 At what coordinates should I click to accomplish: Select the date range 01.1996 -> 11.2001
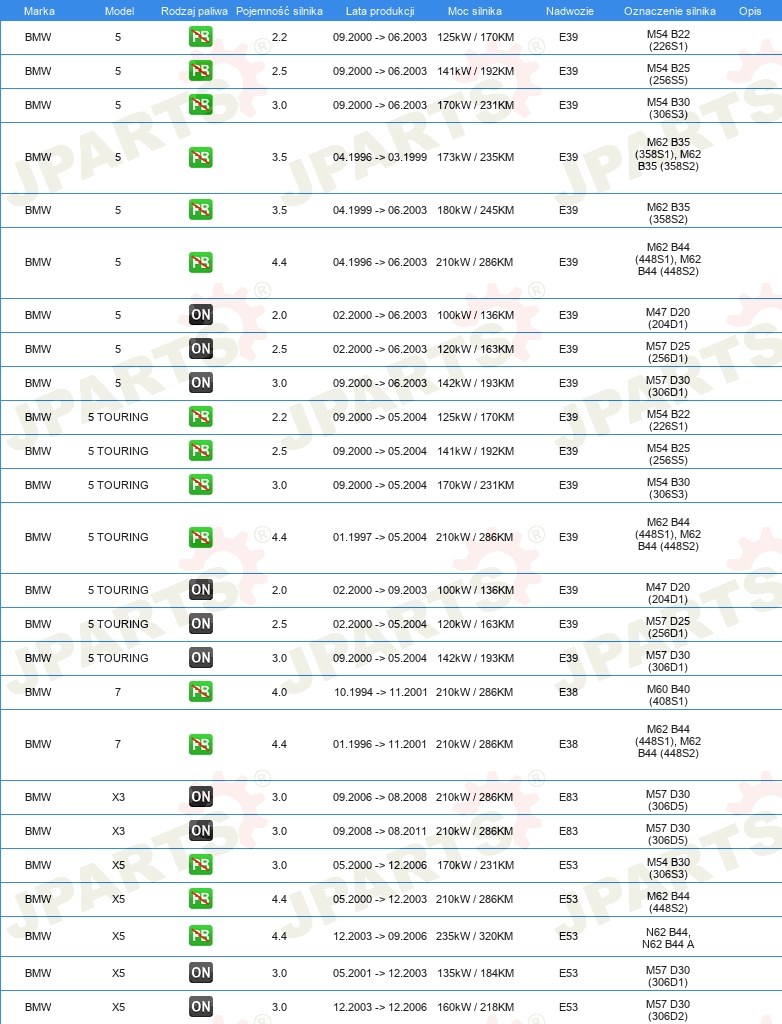(x=380, y=744)
